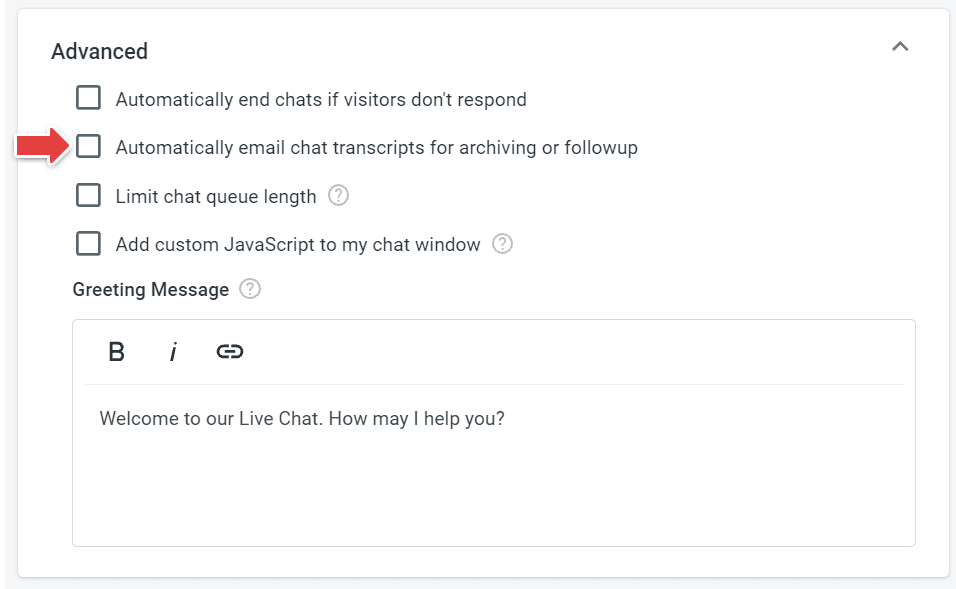Toggle italic formatting in greeting editor
Viewport: 956px width, 589px height.
(173, 352)
